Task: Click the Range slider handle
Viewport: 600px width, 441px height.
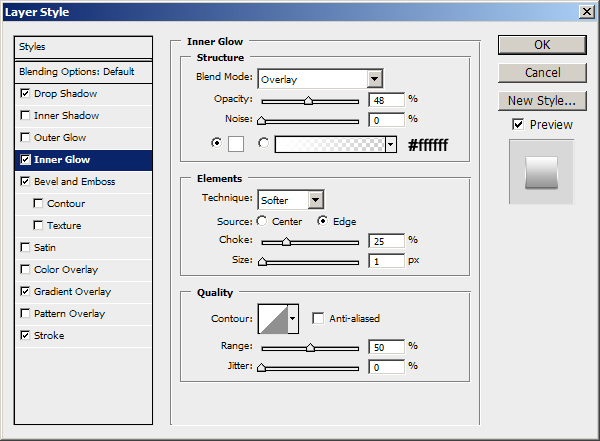Action: [310, 348]
